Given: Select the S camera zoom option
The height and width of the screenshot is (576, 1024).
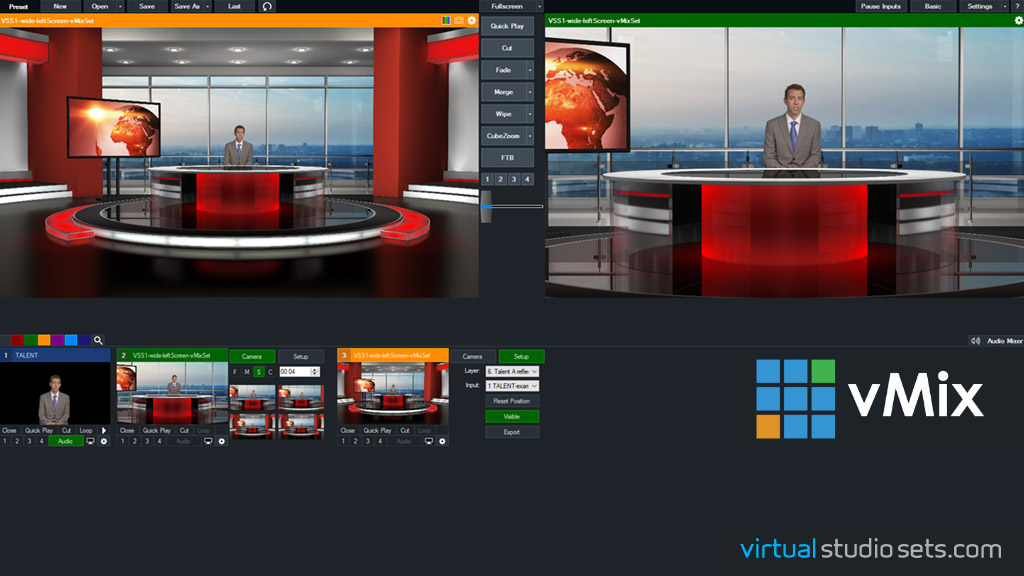Looking at the screenshot, I should [x=259, y=372].
